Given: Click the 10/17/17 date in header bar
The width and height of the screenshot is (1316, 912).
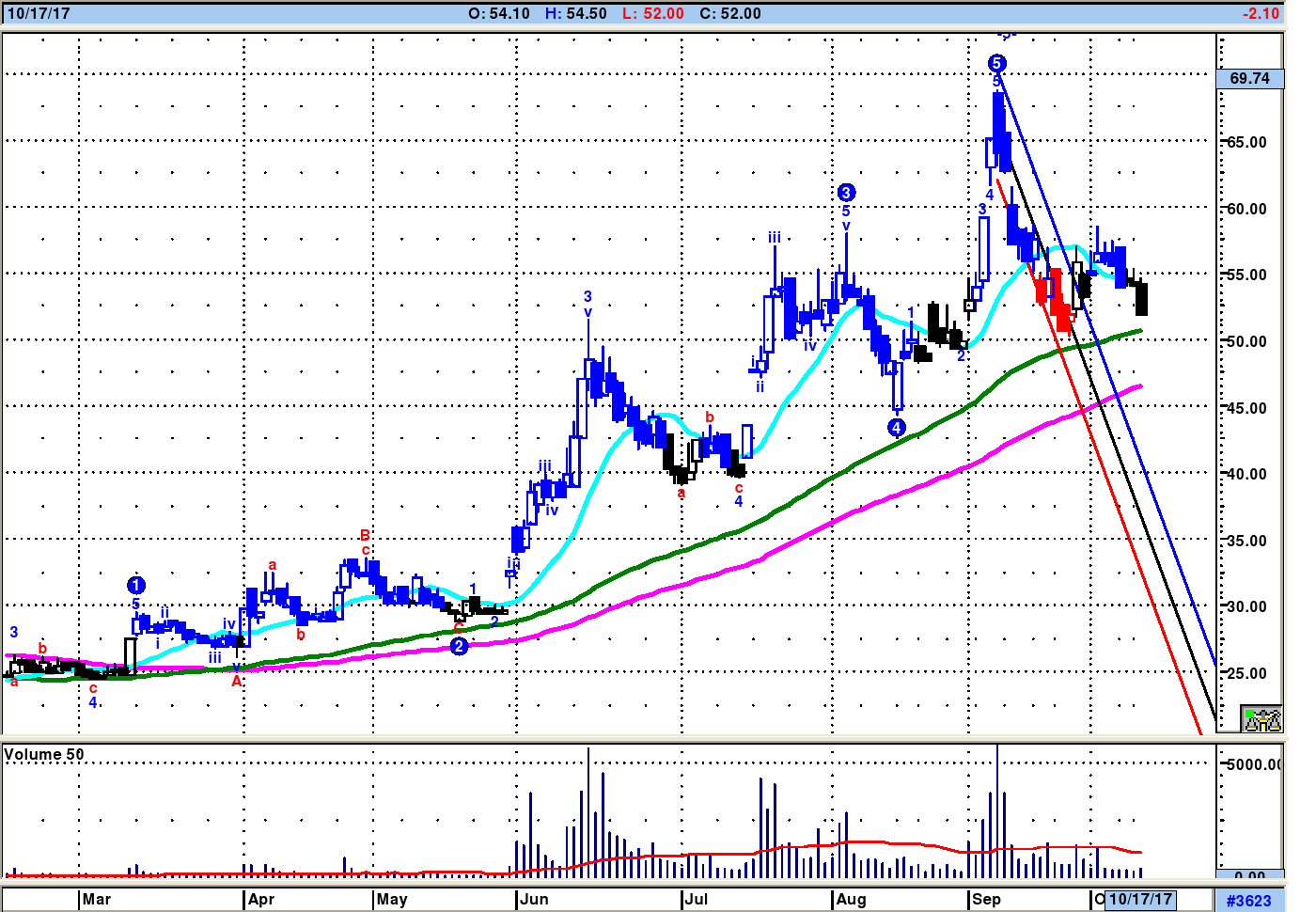Looking at the screenshot, I should tap(39, 13).
